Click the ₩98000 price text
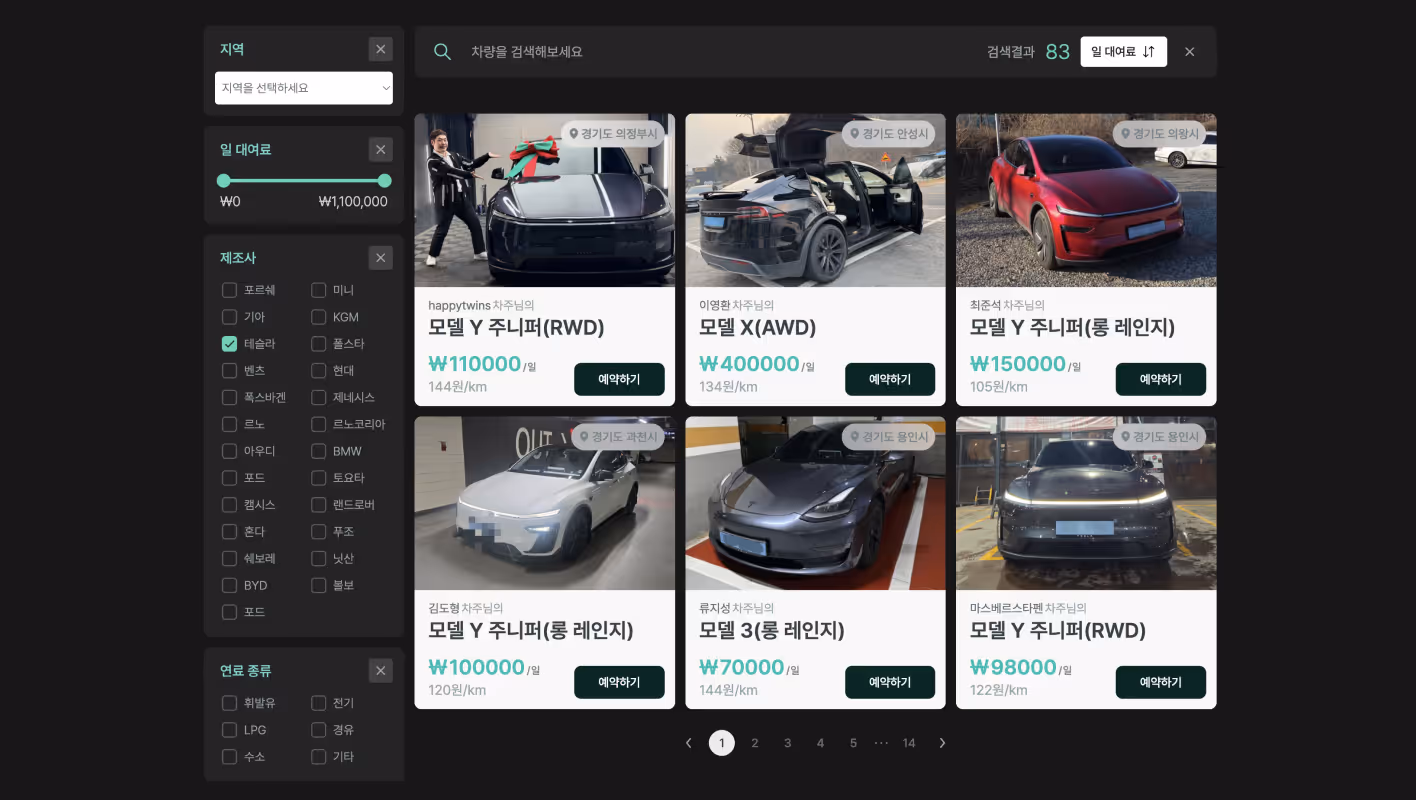This screenshot has height=800, width=1416. point(1013,667)
